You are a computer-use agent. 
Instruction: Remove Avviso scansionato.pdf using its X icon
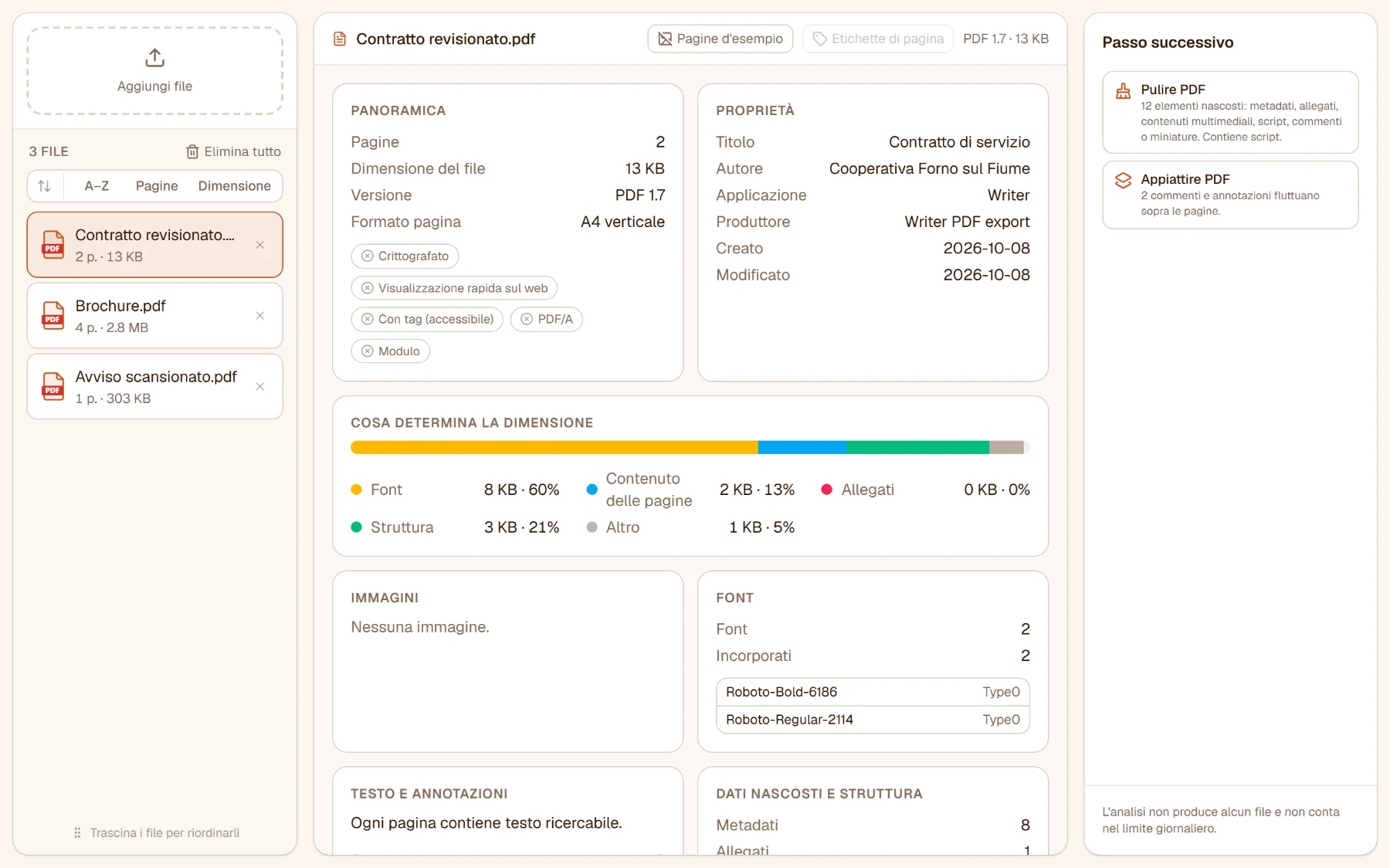260,387
